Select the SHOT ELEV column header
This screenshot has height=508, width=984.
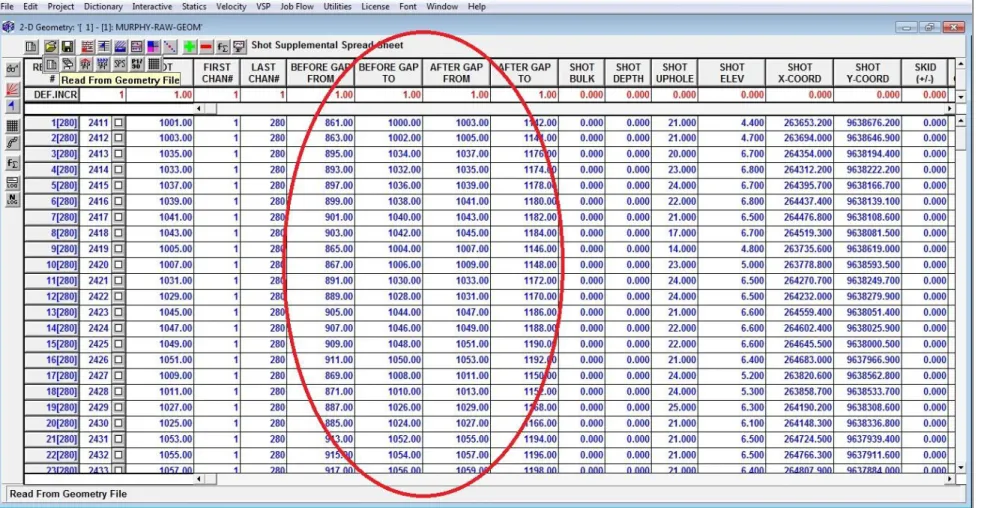tap(732, 73)
